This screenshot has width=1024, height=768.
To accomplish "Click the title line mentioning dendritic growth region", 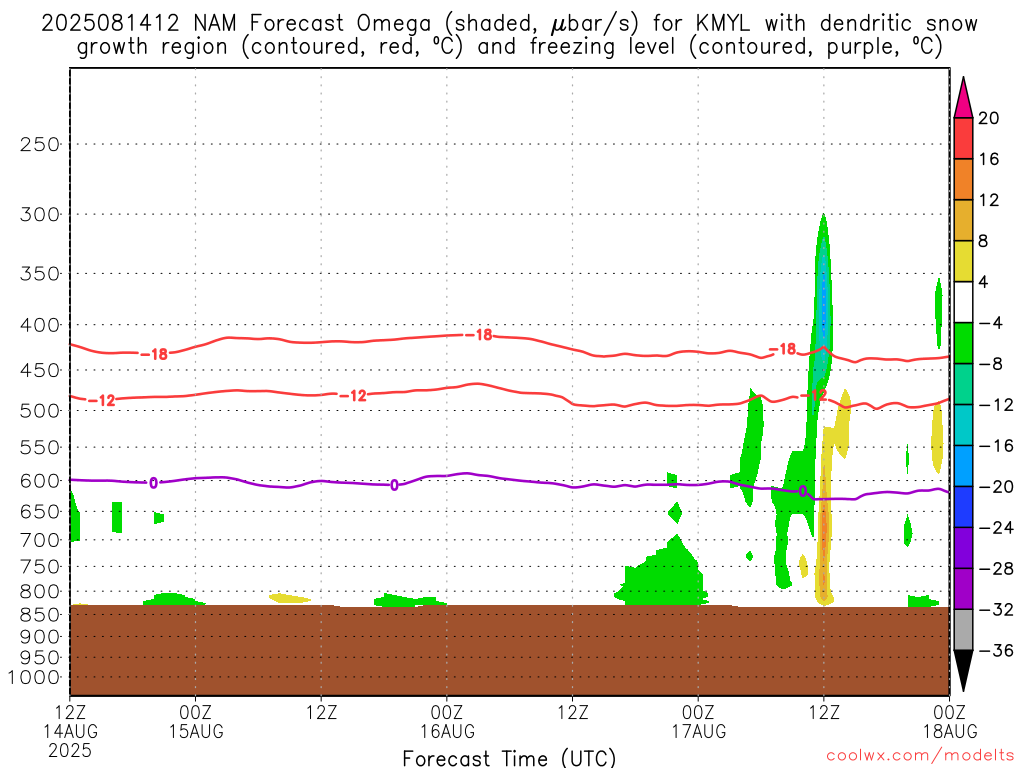I will click(509, 47).
